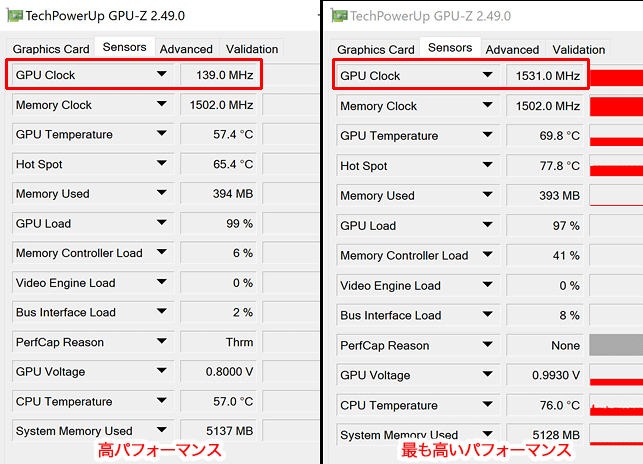Open Memory Controller Load dropdown, left window

(162, 252)
